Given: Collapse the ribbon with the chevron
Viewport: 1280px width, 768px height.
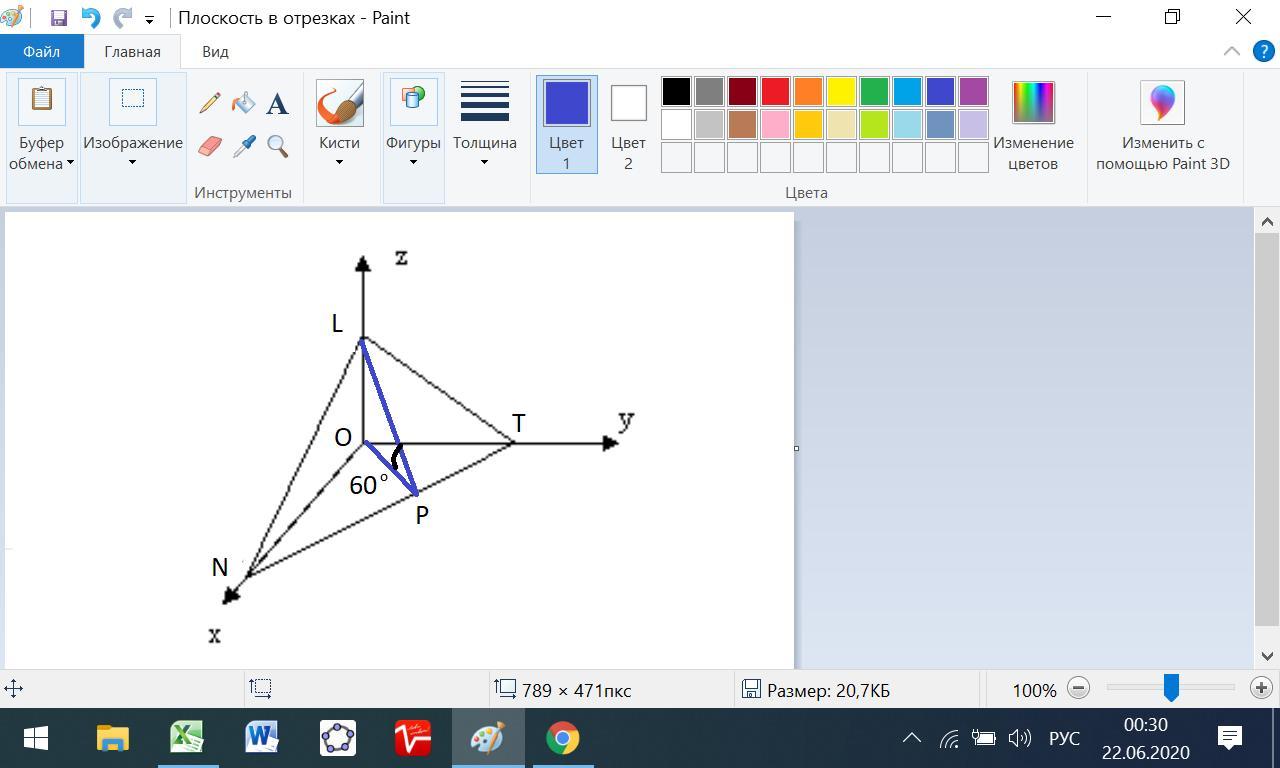Looking at the screenshot, I should [x=1232, y=51].
